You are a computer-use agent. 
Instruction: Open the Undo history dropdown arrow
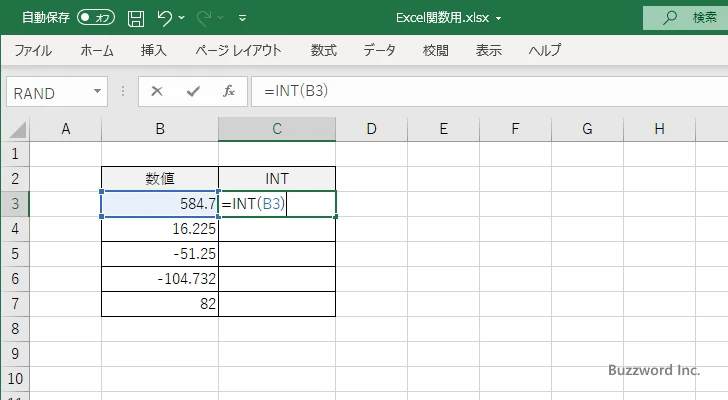pyautogui.click(x=185, y=18)
